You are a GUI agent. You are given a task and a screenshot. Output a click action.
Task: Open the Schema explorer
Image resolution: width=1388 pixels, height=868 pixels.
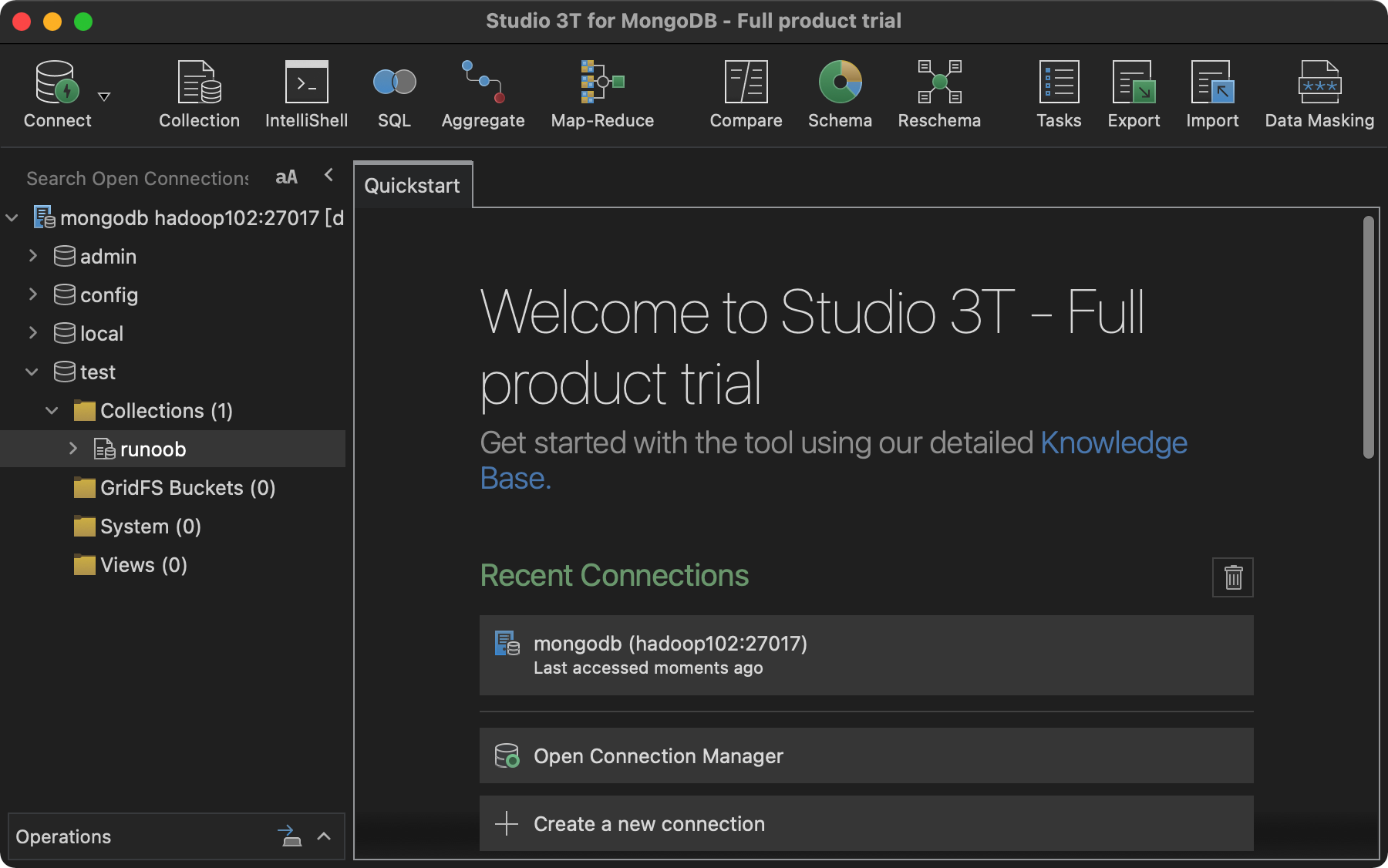840,94
